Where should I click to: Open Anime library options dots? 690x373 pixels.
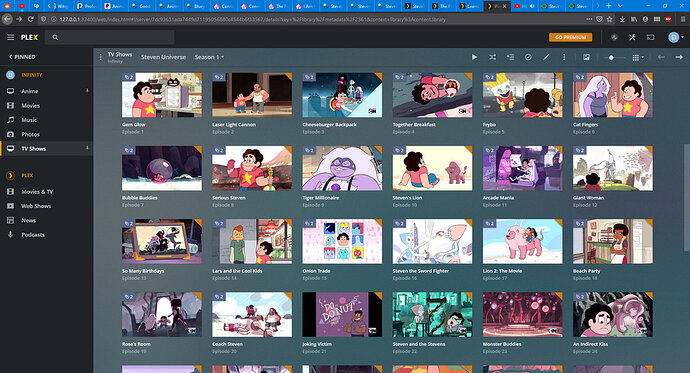(x=87, y=91)
